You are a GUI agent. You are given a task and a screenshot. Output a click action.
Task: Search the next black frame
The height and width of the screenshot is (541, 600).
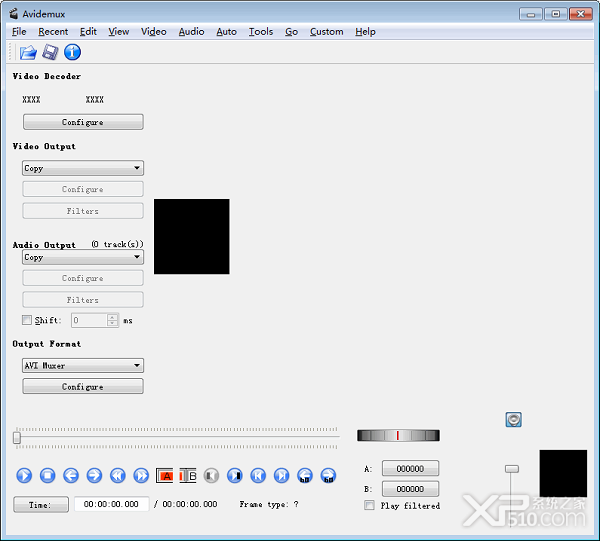(x=235, y=476)
